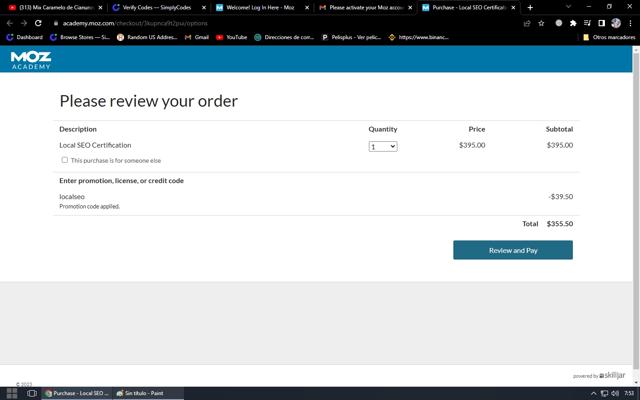640x400 pixels.
Task: Go back to previous page
Action: click(x=10, y=23)
